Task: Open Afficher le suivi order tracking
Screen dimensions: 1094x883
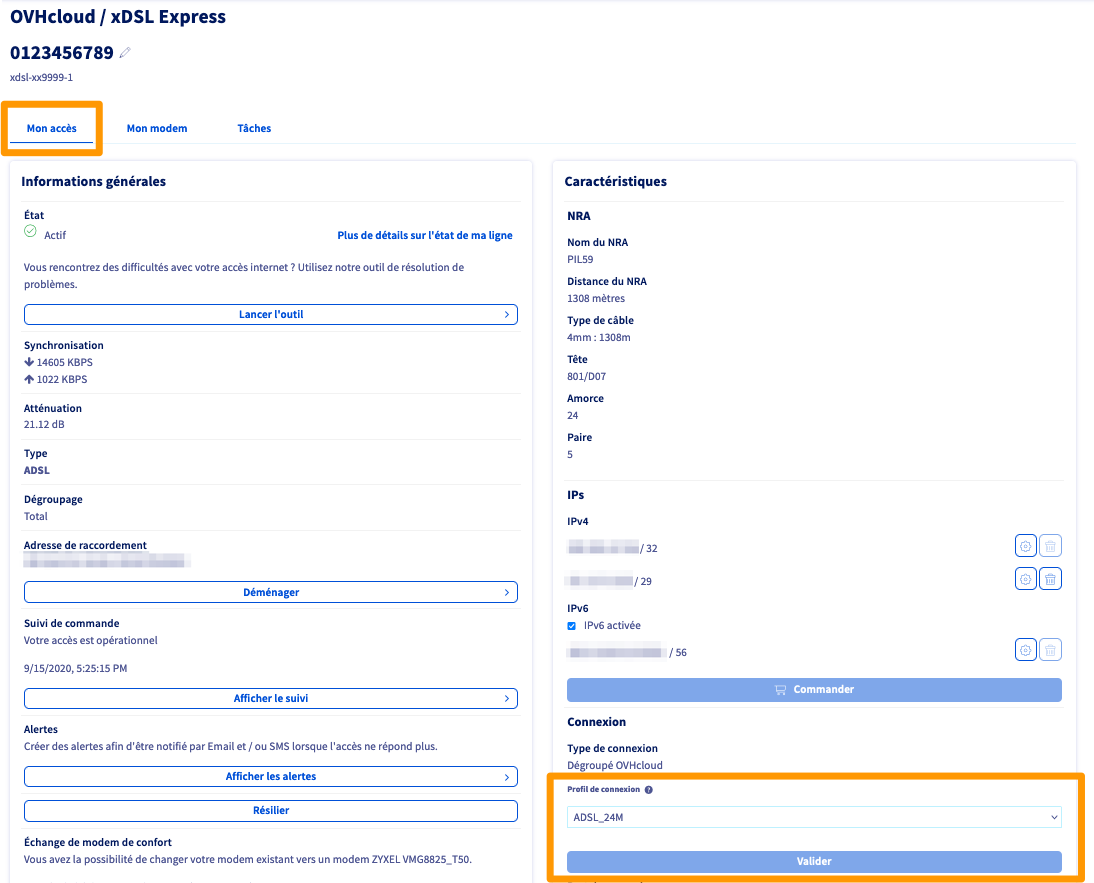Action: [x=271, y=698]
